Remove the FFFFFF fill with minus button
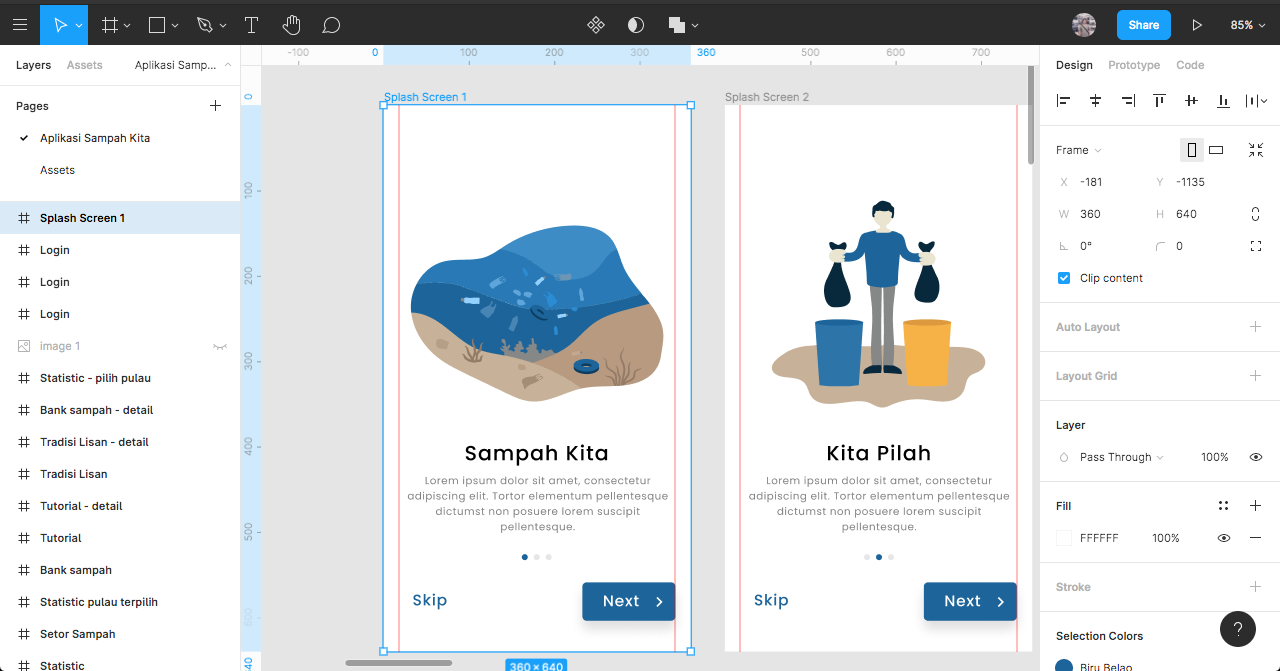The image size is (1280, 671). pos(1255,538)
